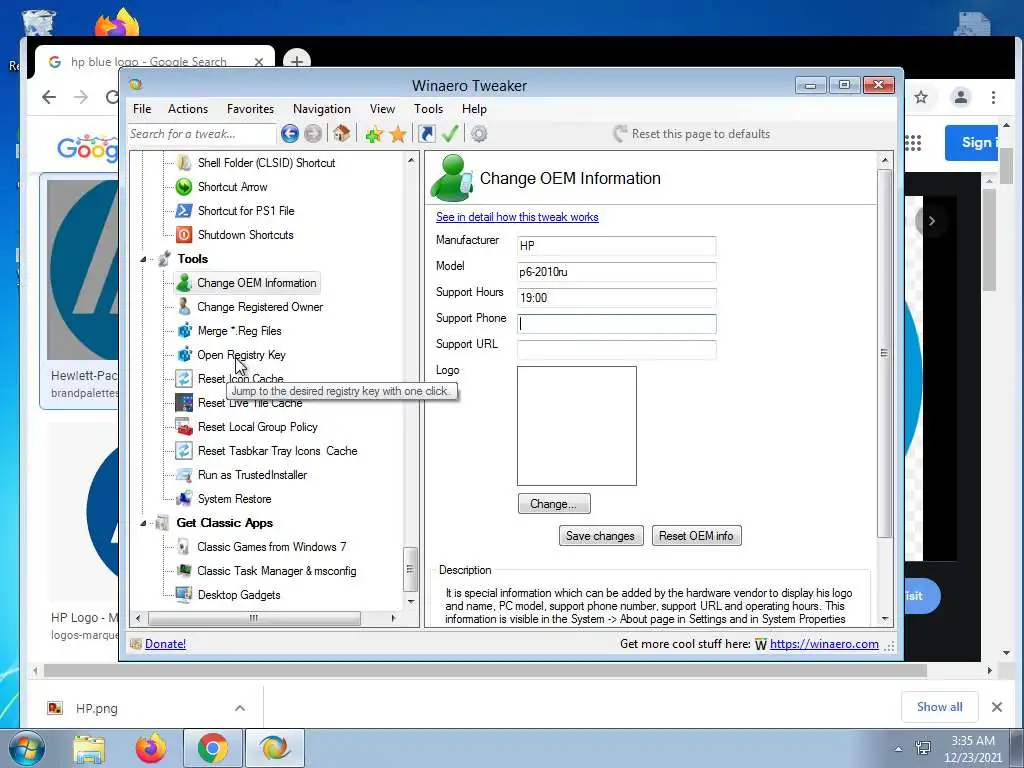The image size is (1024, 768).
Task: Open Firefox from the Windows taskbar
Action: click(151, 748)
